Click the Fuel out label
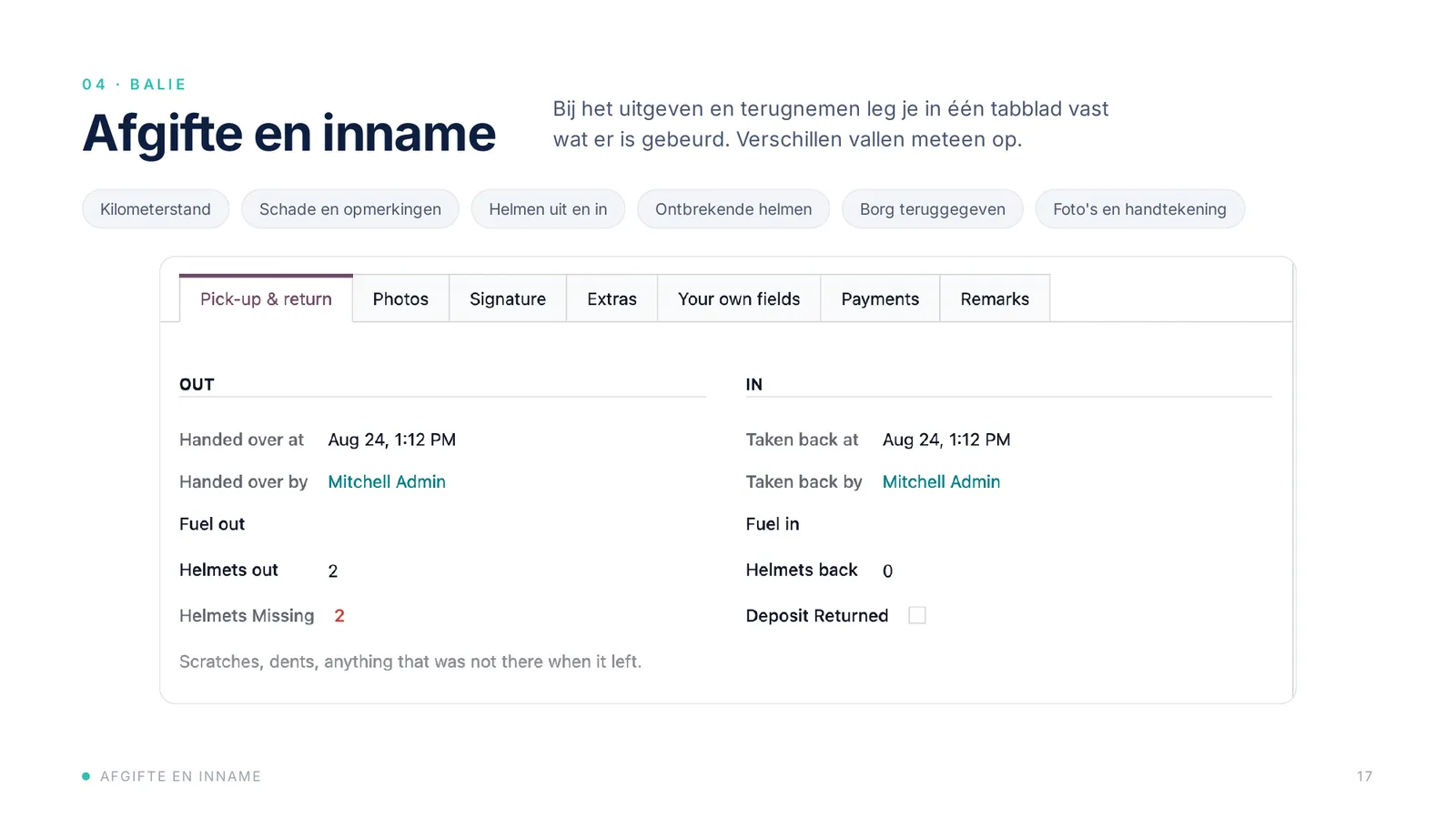 [x=212, y=524]
